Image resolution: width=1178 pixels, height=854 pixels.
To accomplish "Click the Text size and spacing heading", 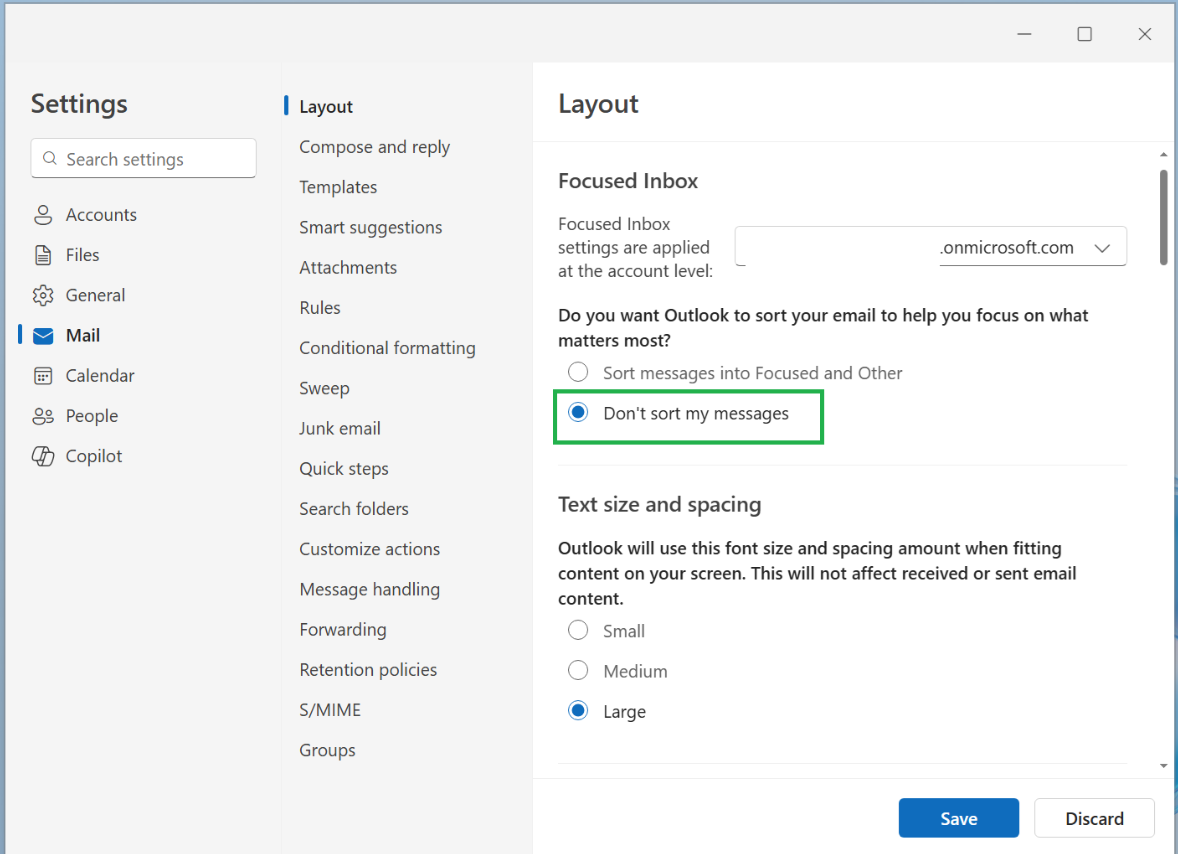I will [659, 505].
